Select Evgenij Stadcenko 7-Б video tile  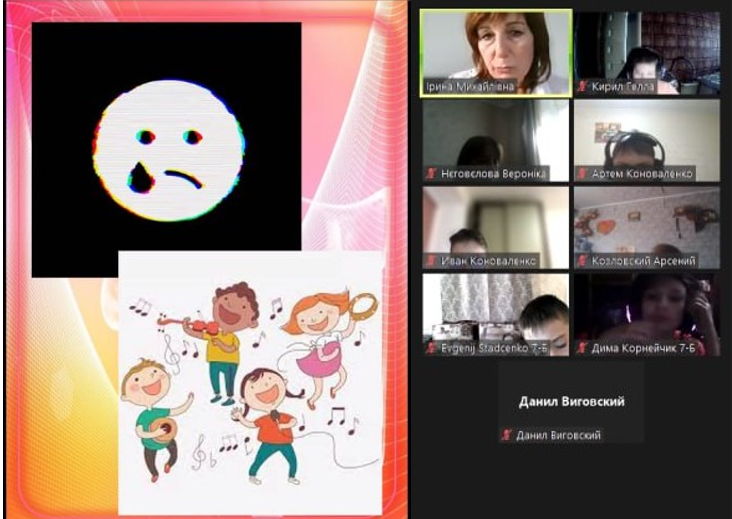tap(496, 315)
